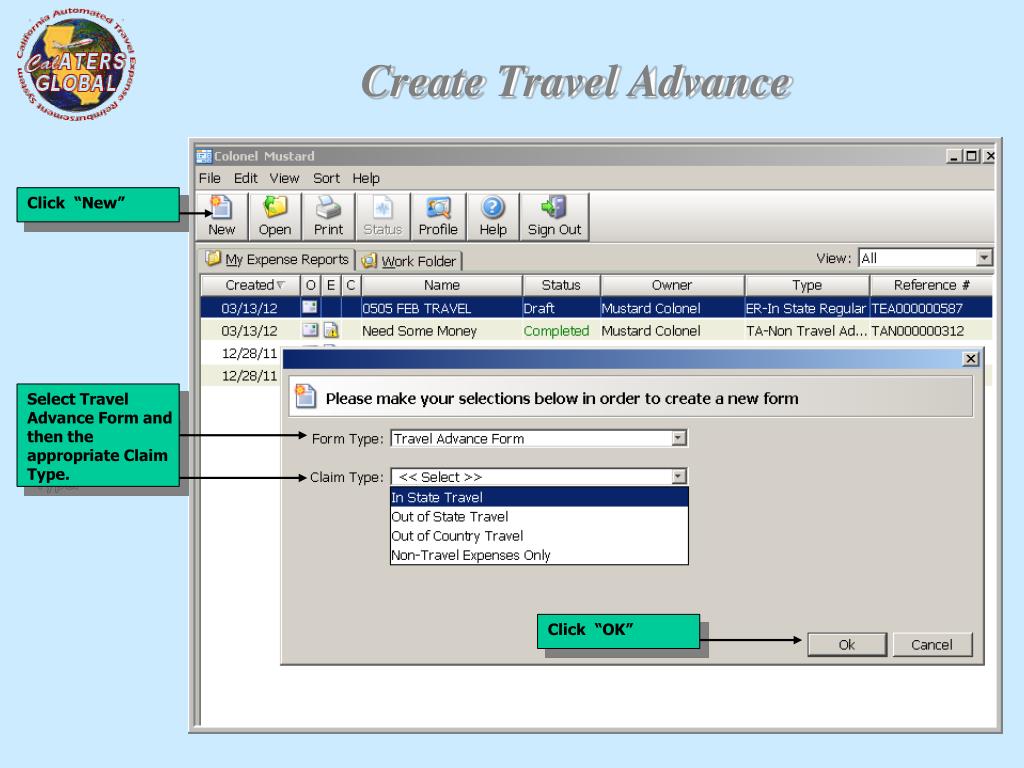Maximize the Colonel Mustard window
Image resolution: width=1024 pixels, height=768 pixels.
point(971,156)
